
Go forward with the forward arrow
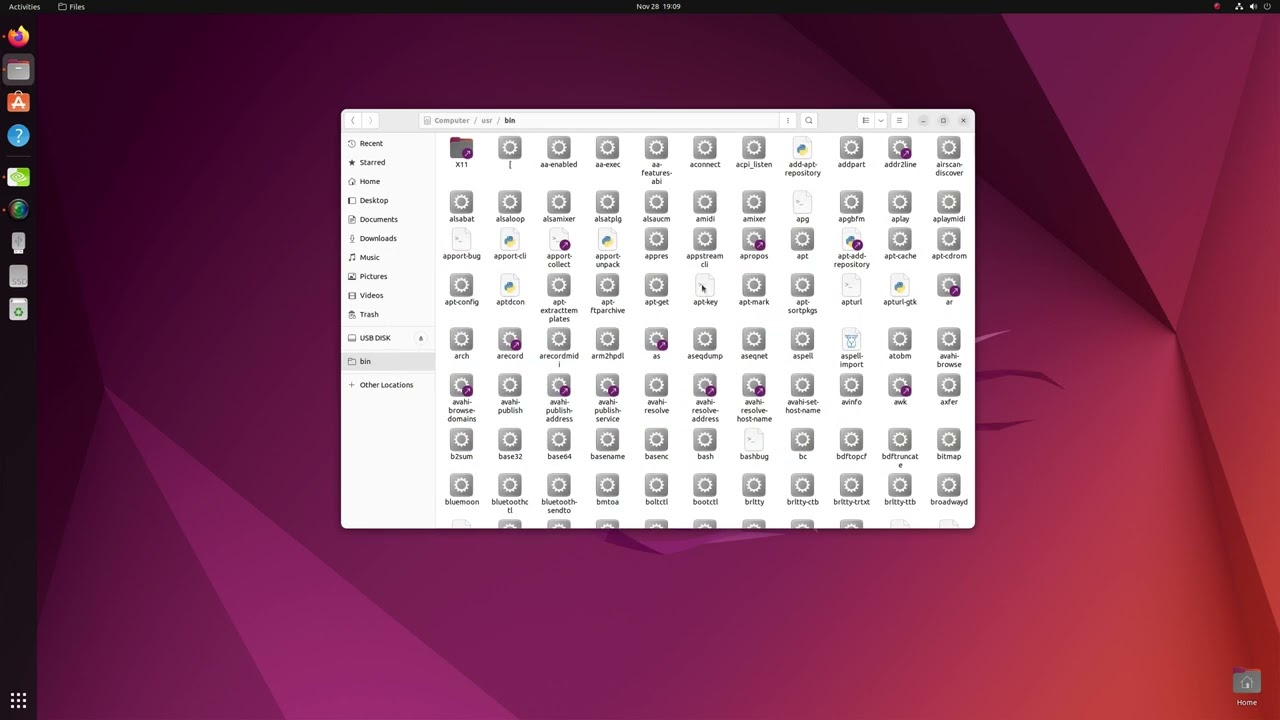[370, 120]
